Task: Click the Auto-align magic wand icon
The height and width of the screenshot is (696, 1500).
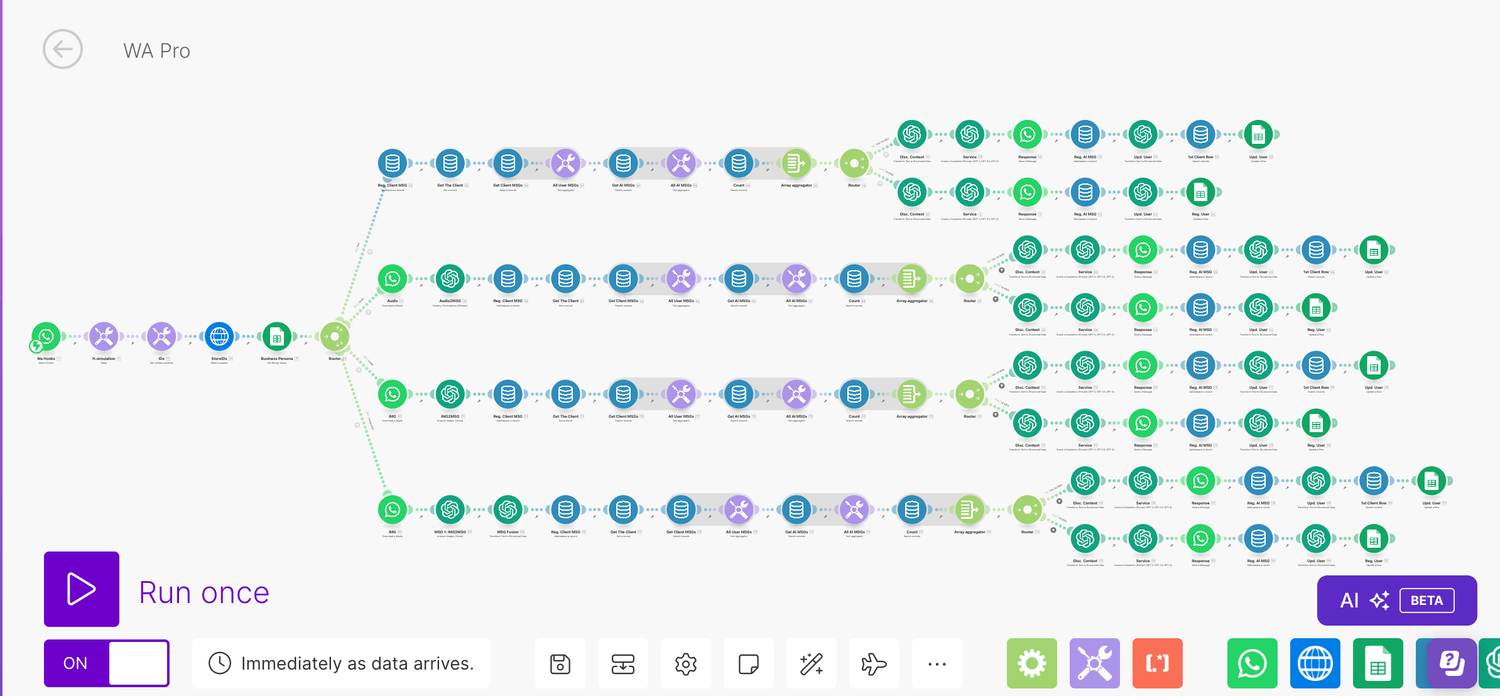Action: click(811, 663)
